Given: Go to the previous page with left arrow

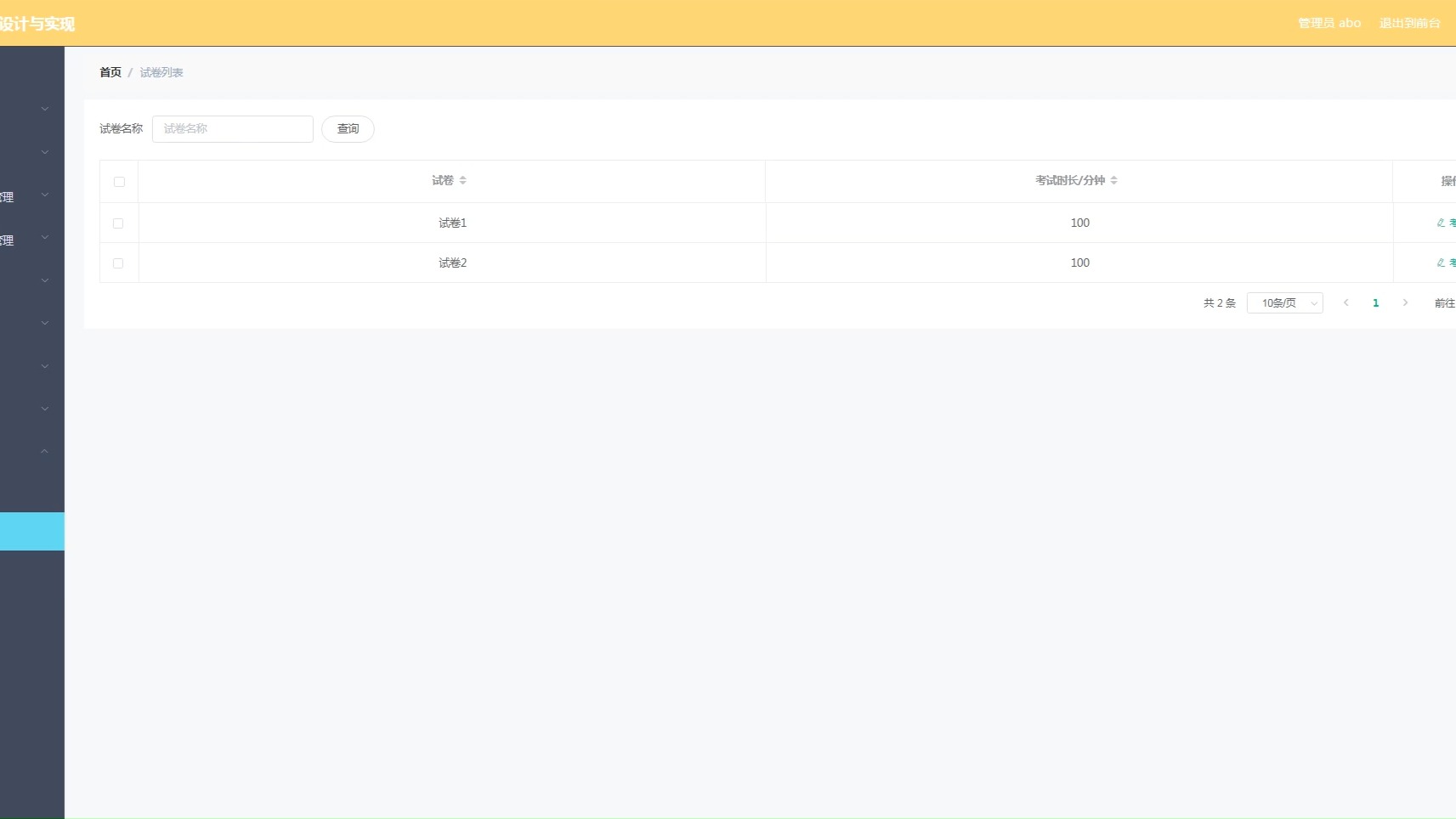Looking at the screenshot, I should pyautogui.click(x=1346, y=303).
